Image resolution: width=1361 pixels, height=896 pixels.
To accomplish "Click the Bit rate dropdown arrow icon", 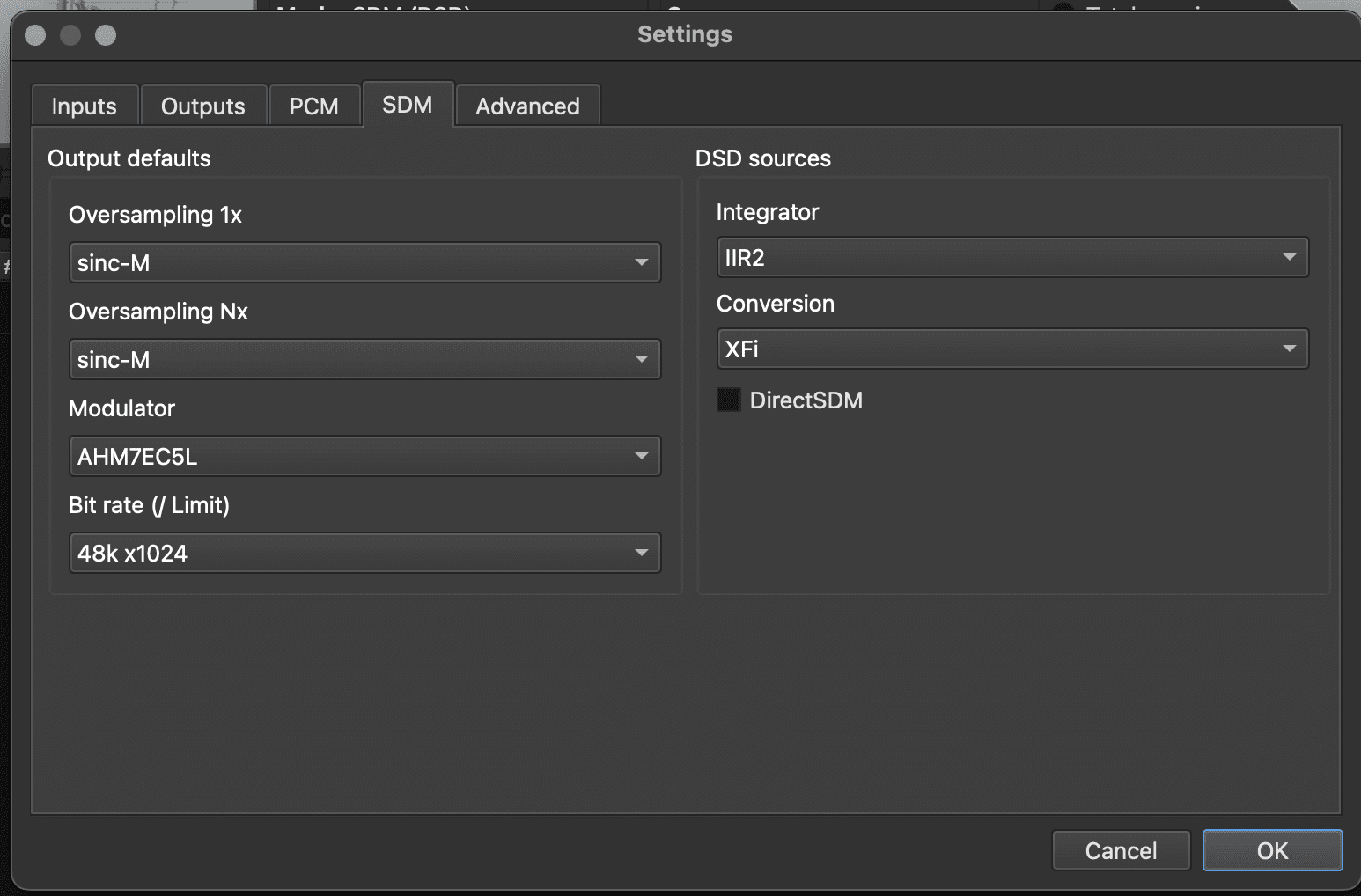I will click(642, 553).
